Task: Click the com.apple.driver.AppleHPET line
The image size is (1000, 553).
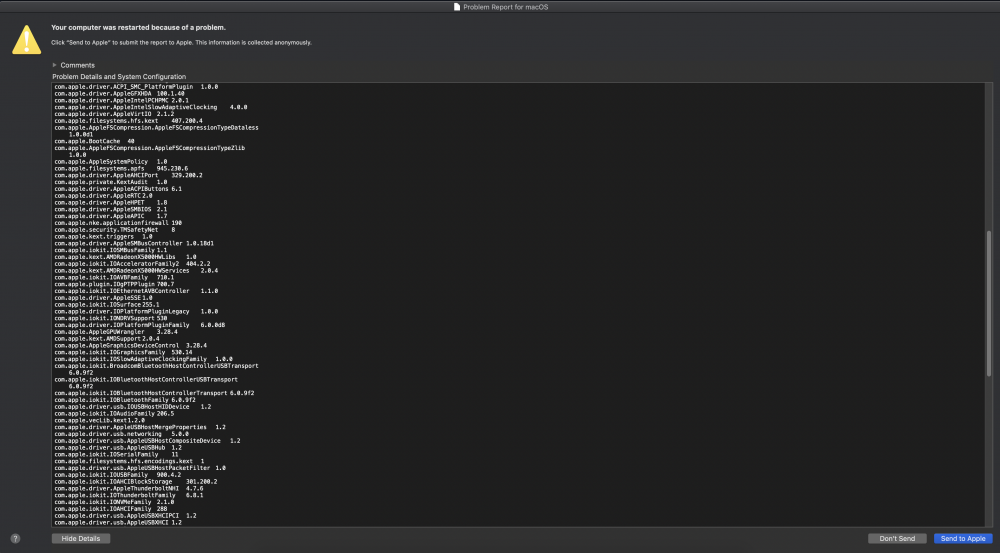Action: coord(110,203)
